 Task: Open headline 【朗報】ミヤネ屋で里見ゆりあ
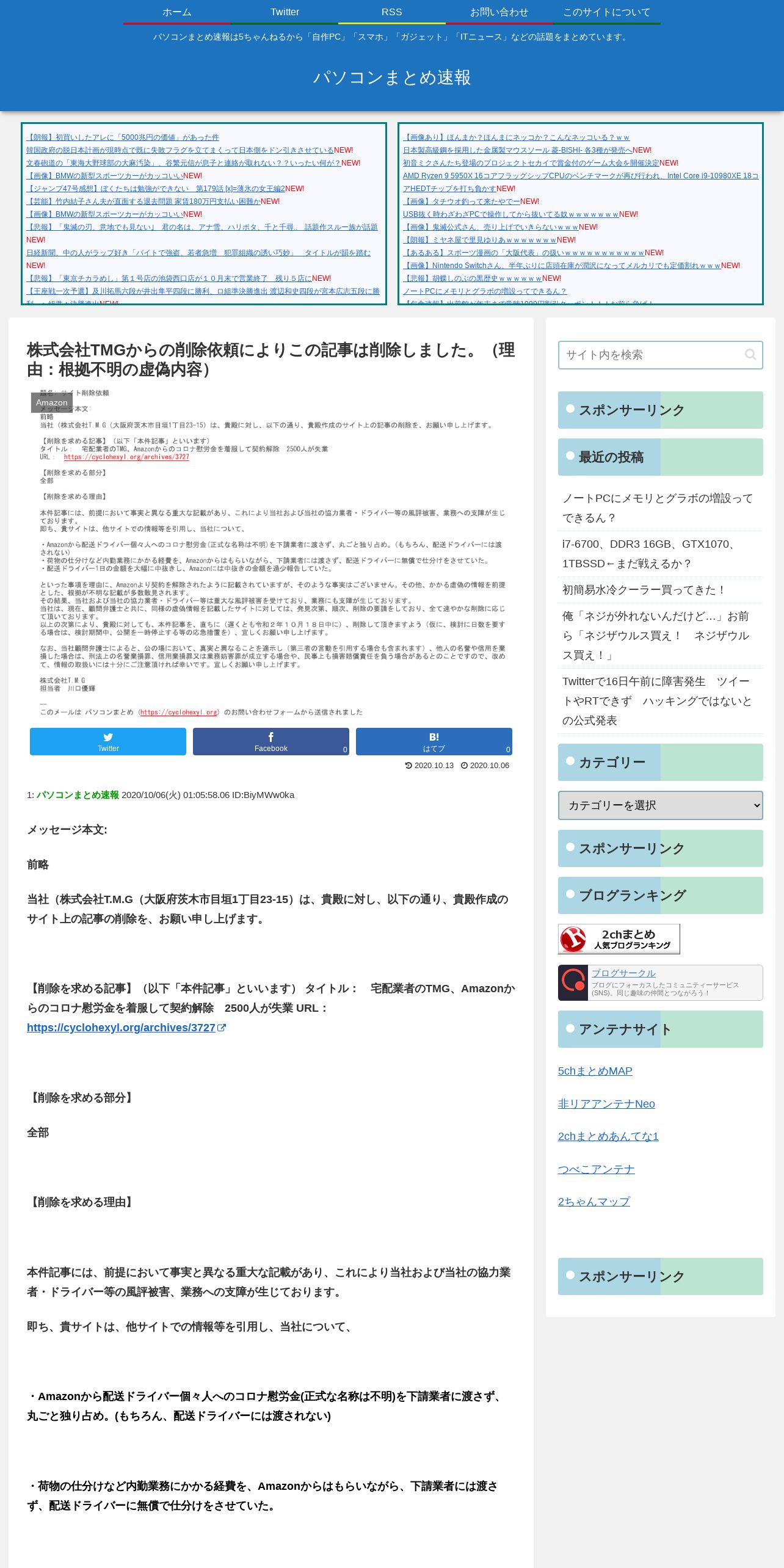(480, 240)
